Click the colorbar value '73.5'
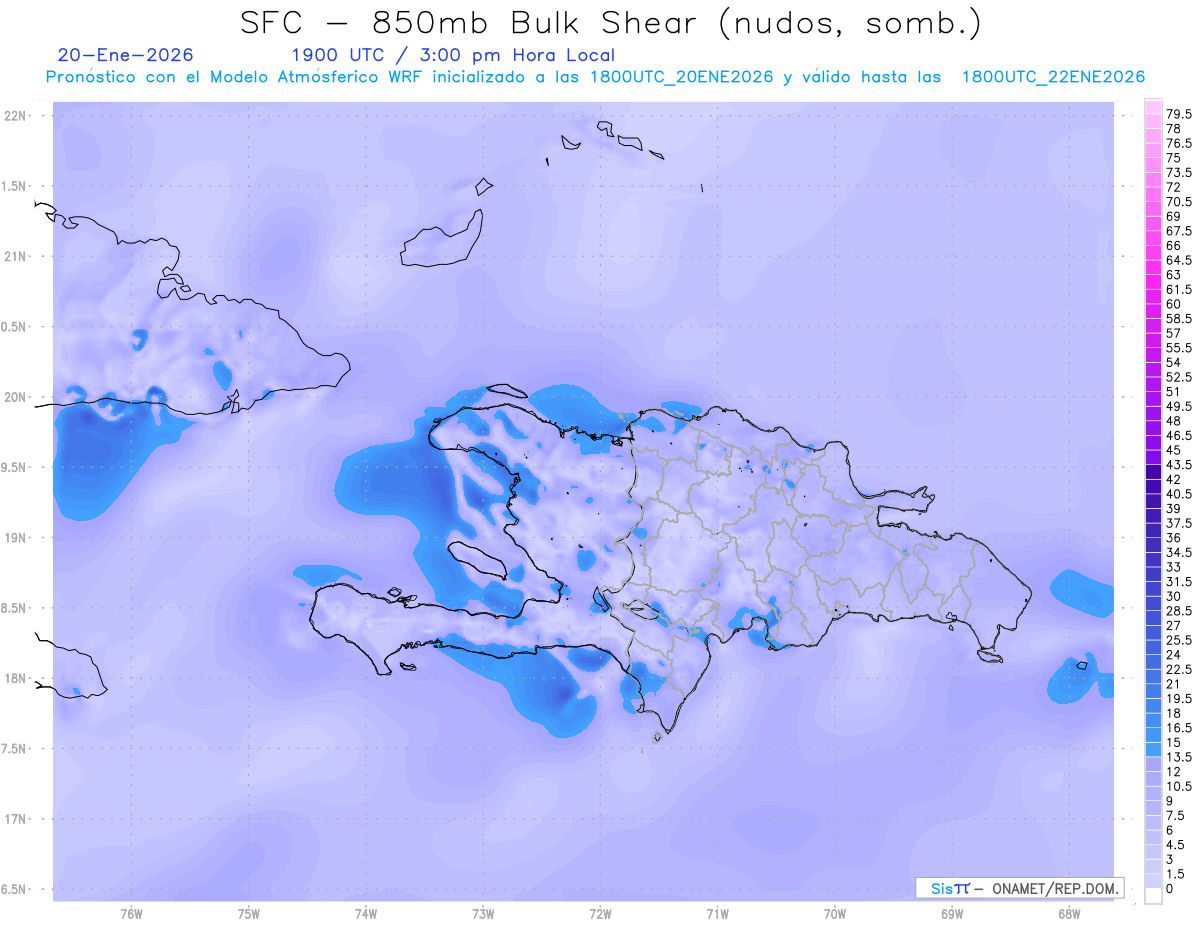 click(x=1179, y=173)
